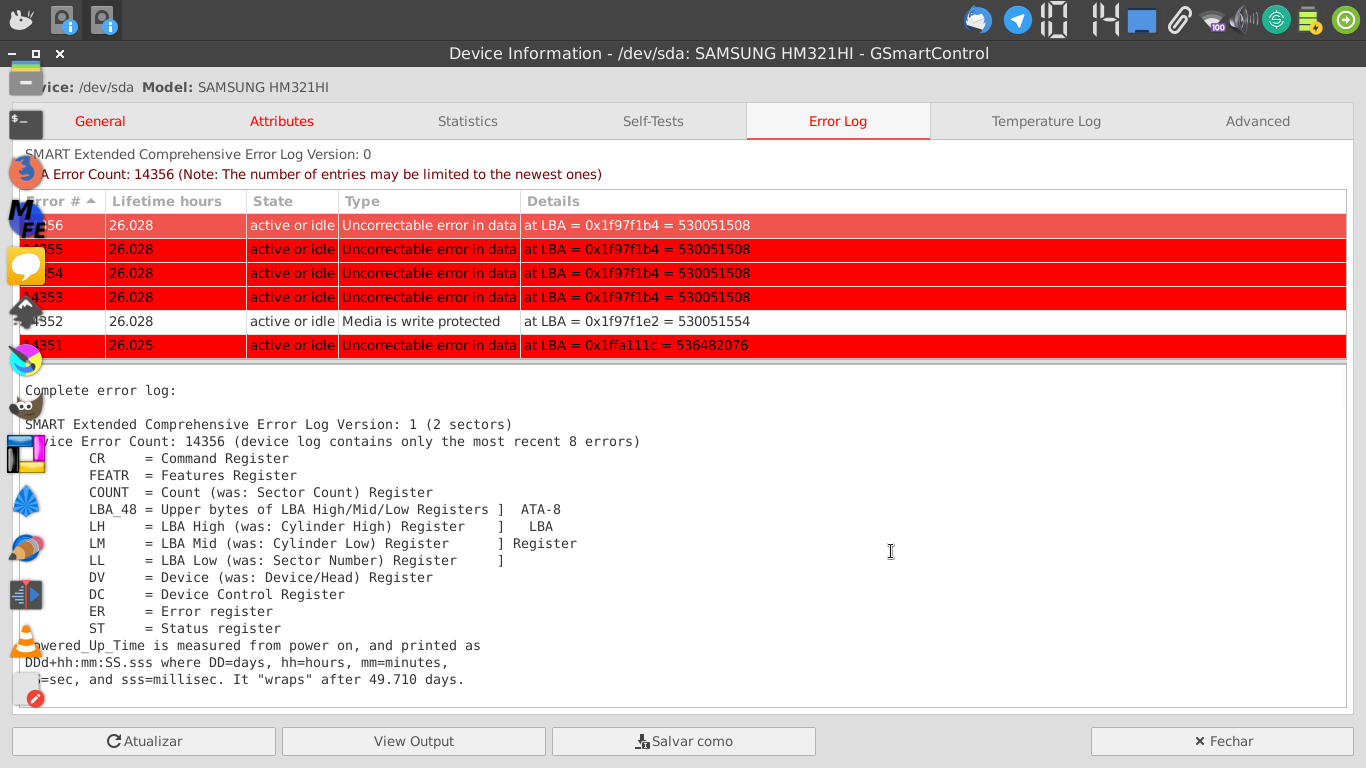This screenshot has width=1366, height=768.
Task: Open the Wi-Fi network indicator
Action: click(x=1213, y=20)
